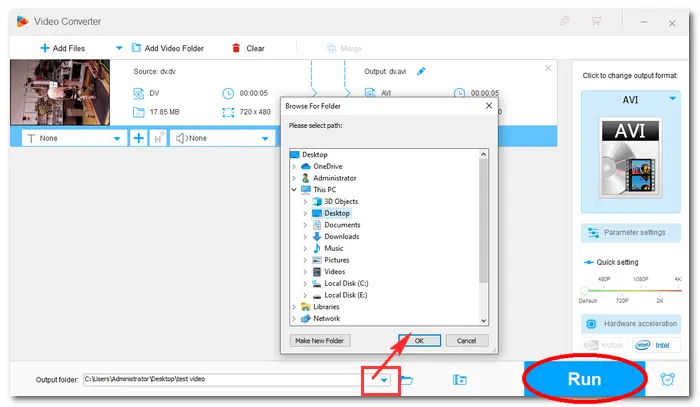Click the Quick setting resolution slider handle
This screenshot has height=407, width=700.
(x=584, y=291)
